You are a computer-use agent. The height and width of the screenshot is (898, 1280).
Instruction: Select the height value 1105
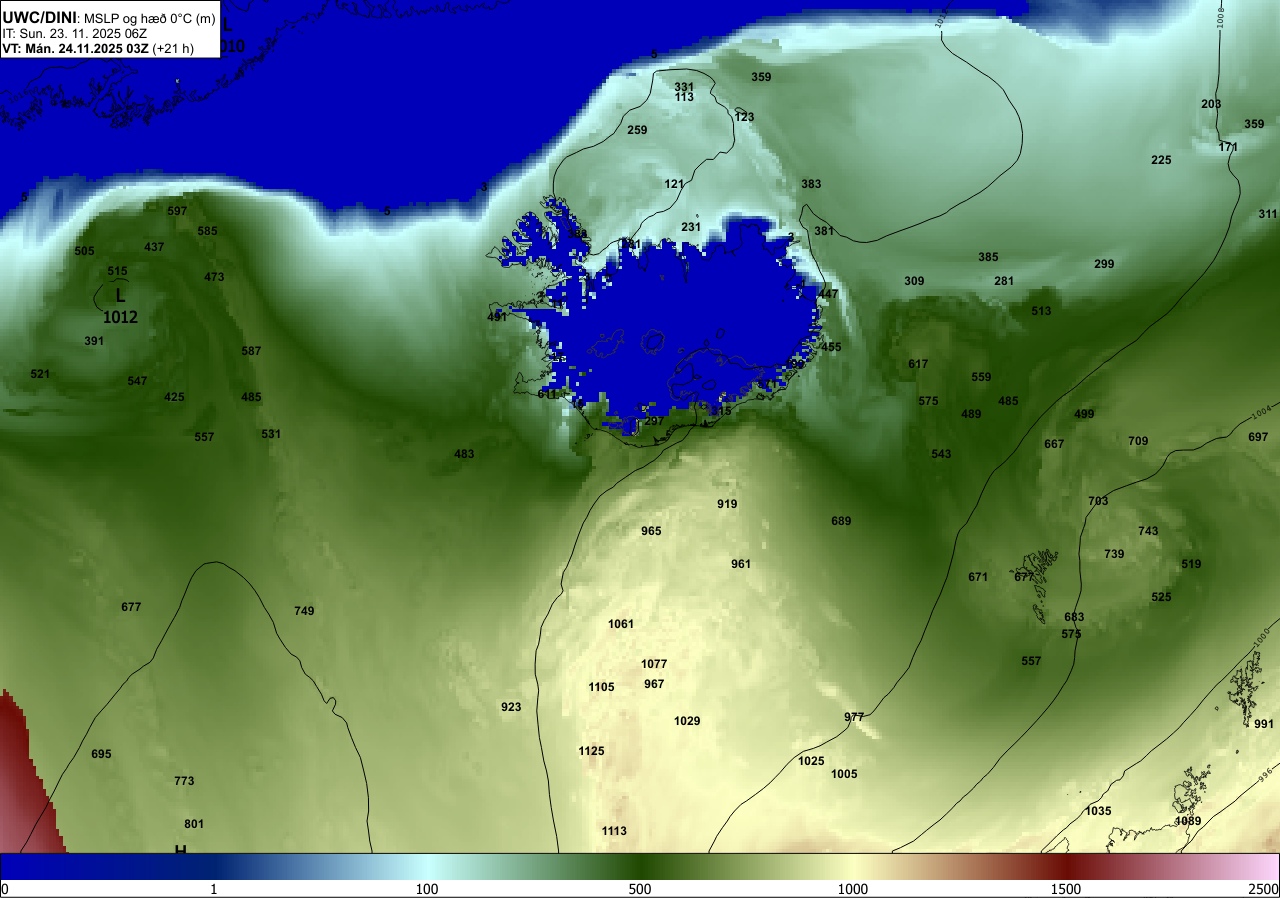coord(602,687)
